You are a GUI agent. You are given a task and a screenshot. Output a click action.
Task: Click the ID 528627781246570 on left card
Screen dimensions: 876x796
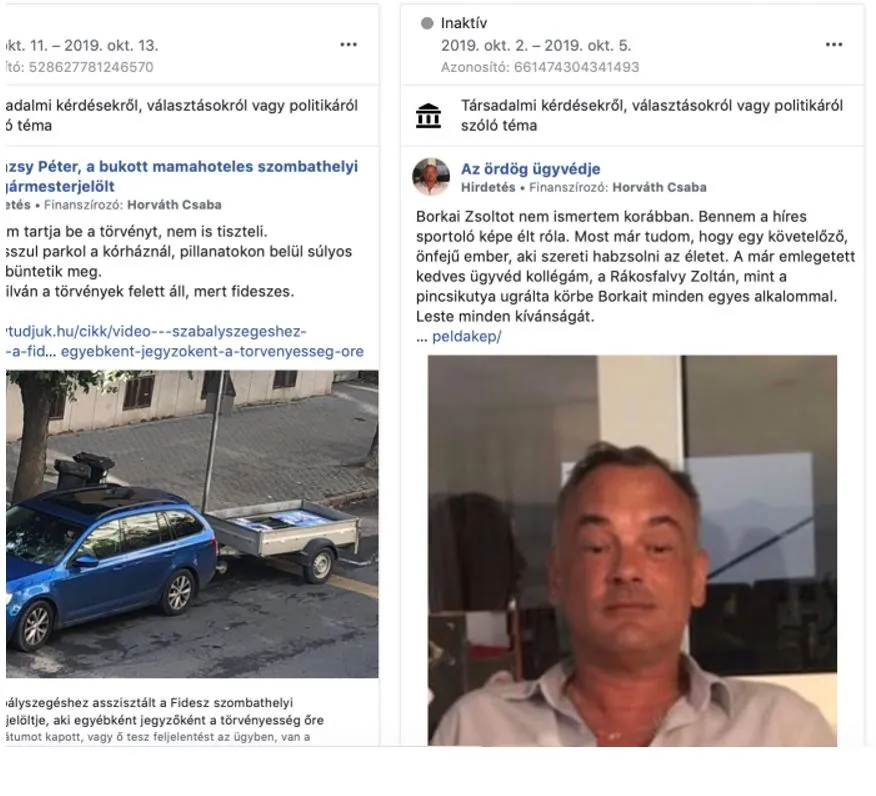click(x=79, y=67)
